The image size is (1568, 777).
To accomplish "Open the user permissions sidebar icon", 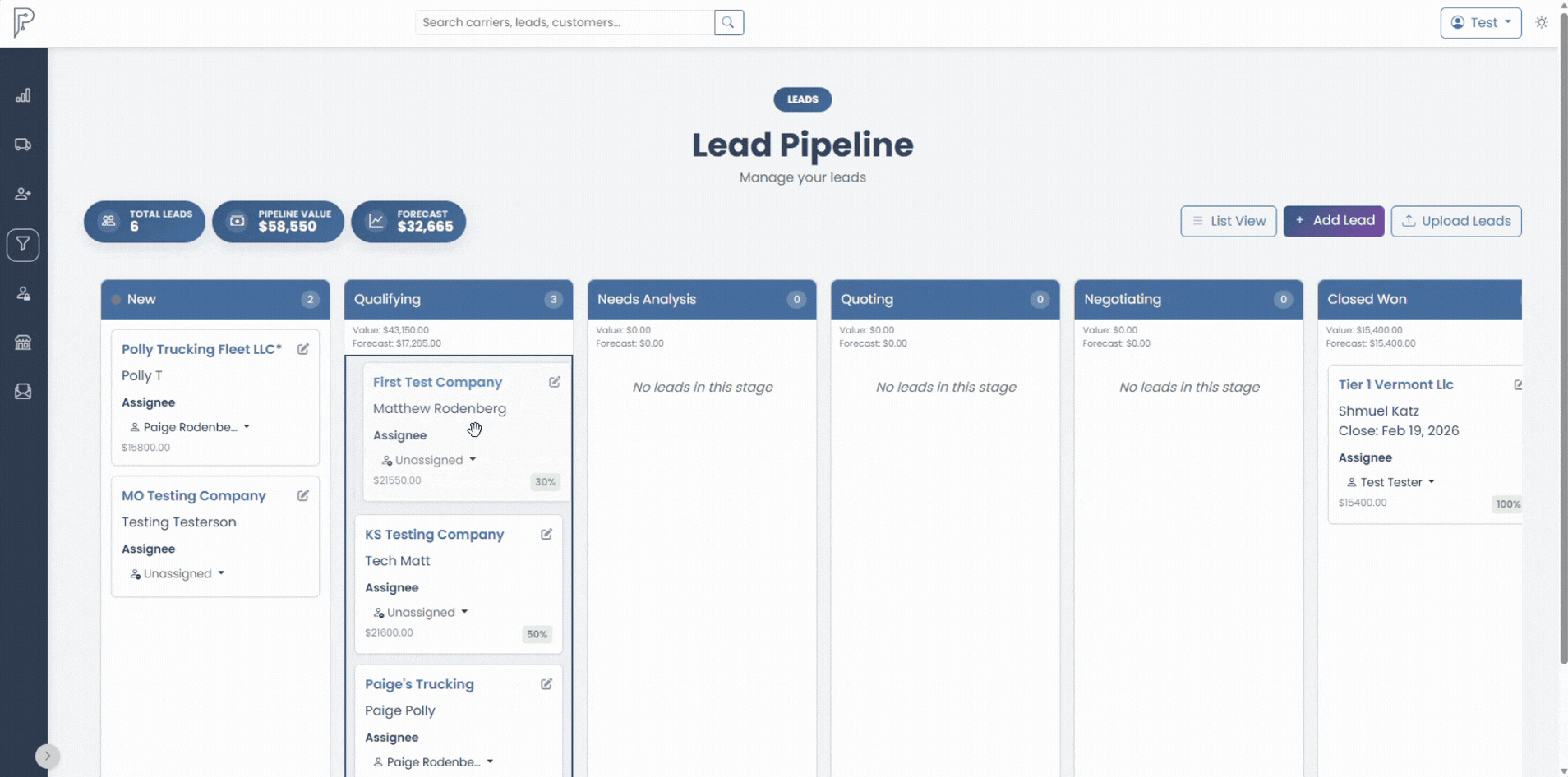I will tap(23, 293).
